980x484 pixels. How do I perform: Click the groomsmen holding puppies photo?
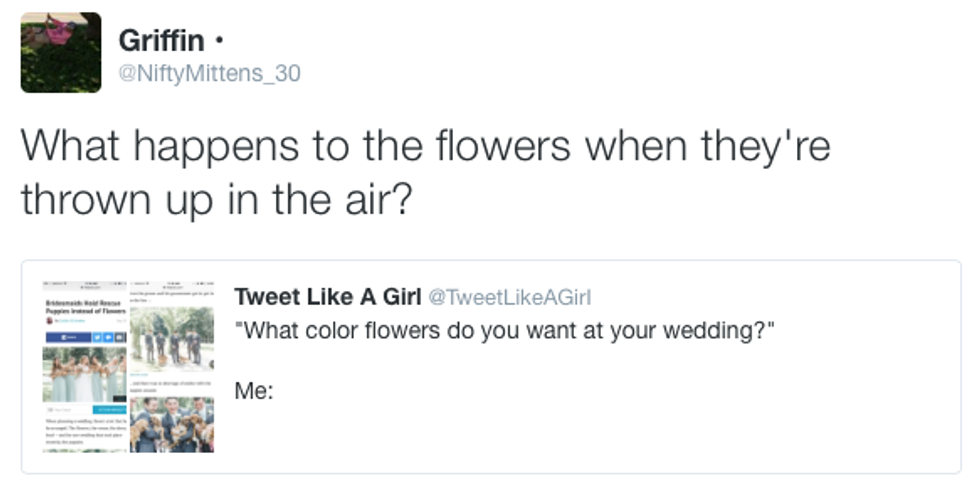click(171, 425)
